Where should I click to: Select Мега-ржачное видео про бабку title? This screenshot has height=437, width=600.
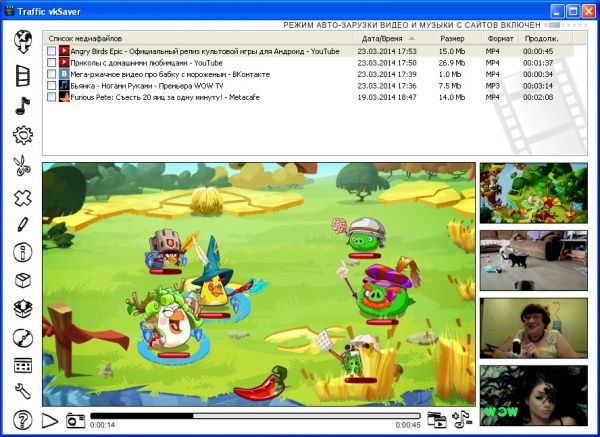(170, 74)
